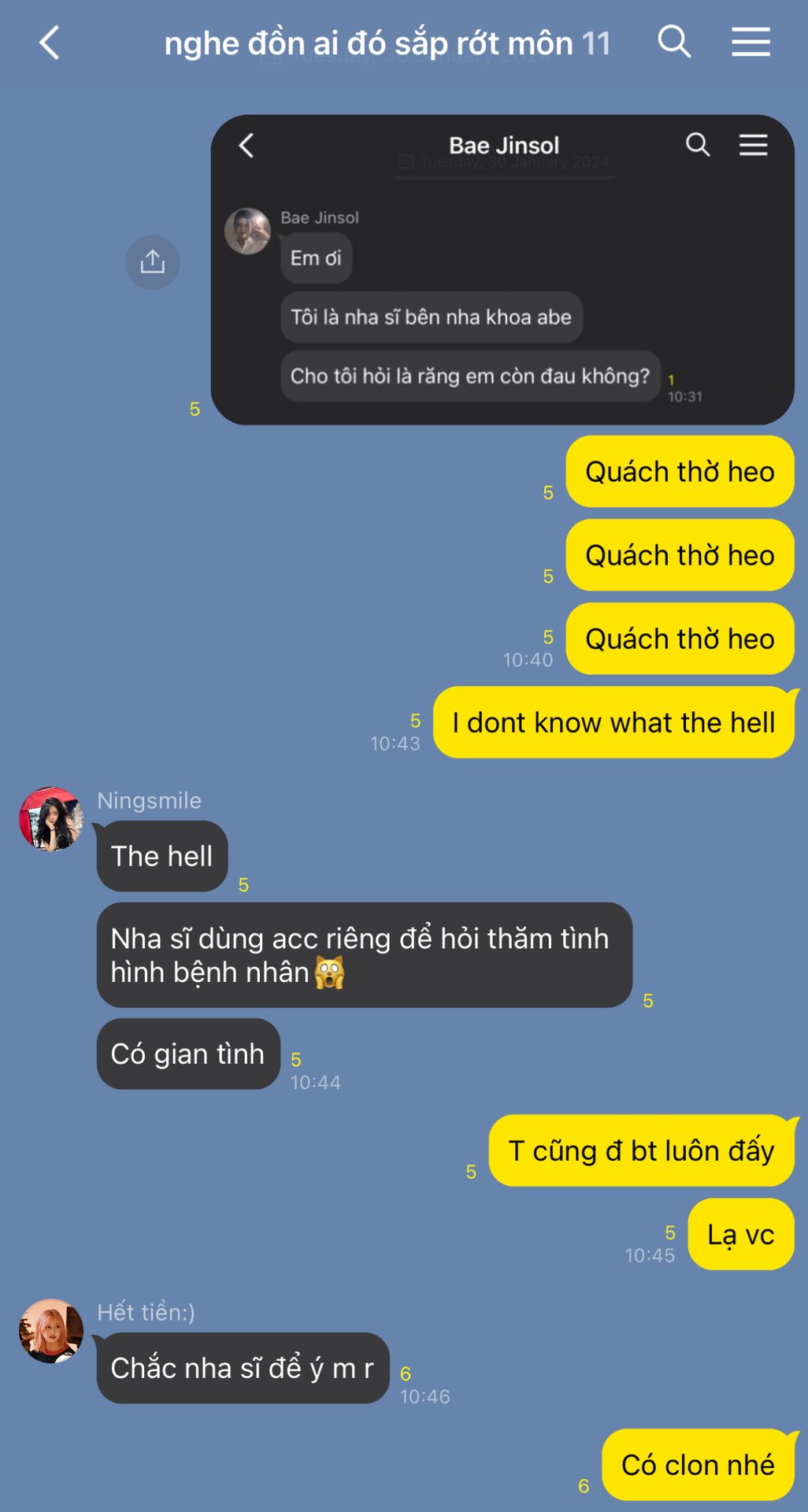Tap the "Hết tiền:)" sender name

(146, 1312)
